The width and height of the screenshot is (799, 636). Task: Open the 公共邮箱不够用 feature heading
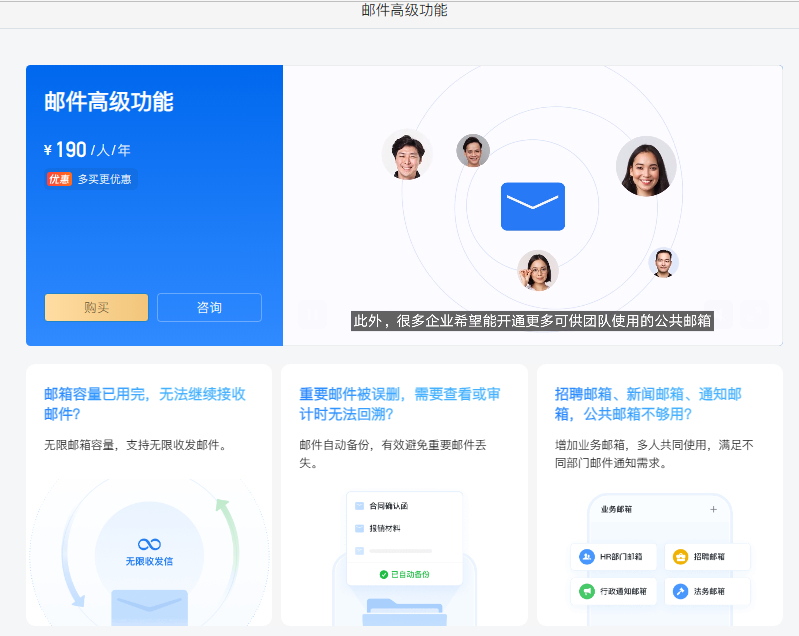tap(648, 403)
